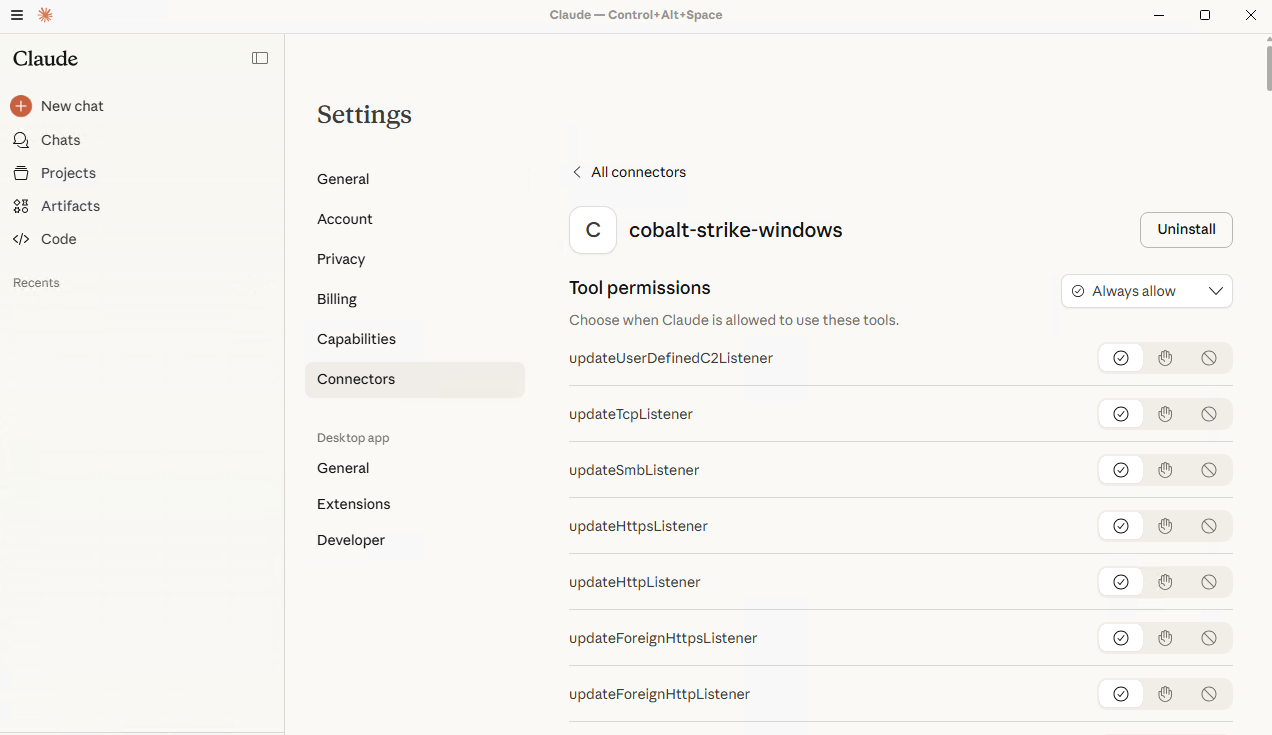Image resolution: width=1272 pixels, height=735 pixels.
Task: Open Artifacts in the sidebar
Action: pos(70,206)
